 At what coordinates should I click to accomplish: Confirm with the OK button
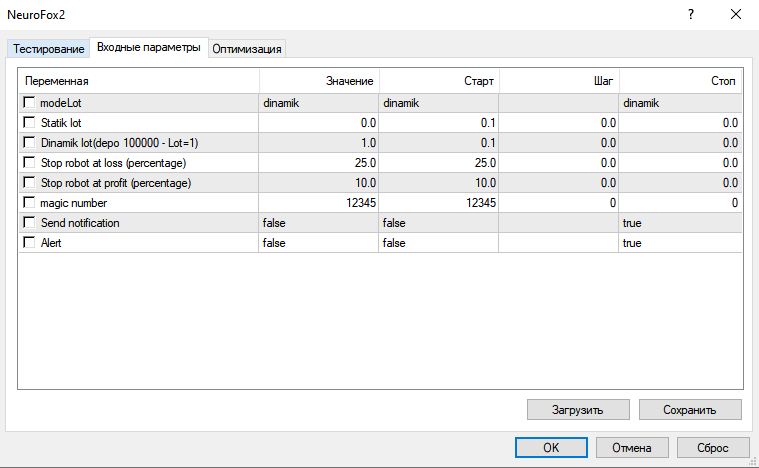click(551, 448)
